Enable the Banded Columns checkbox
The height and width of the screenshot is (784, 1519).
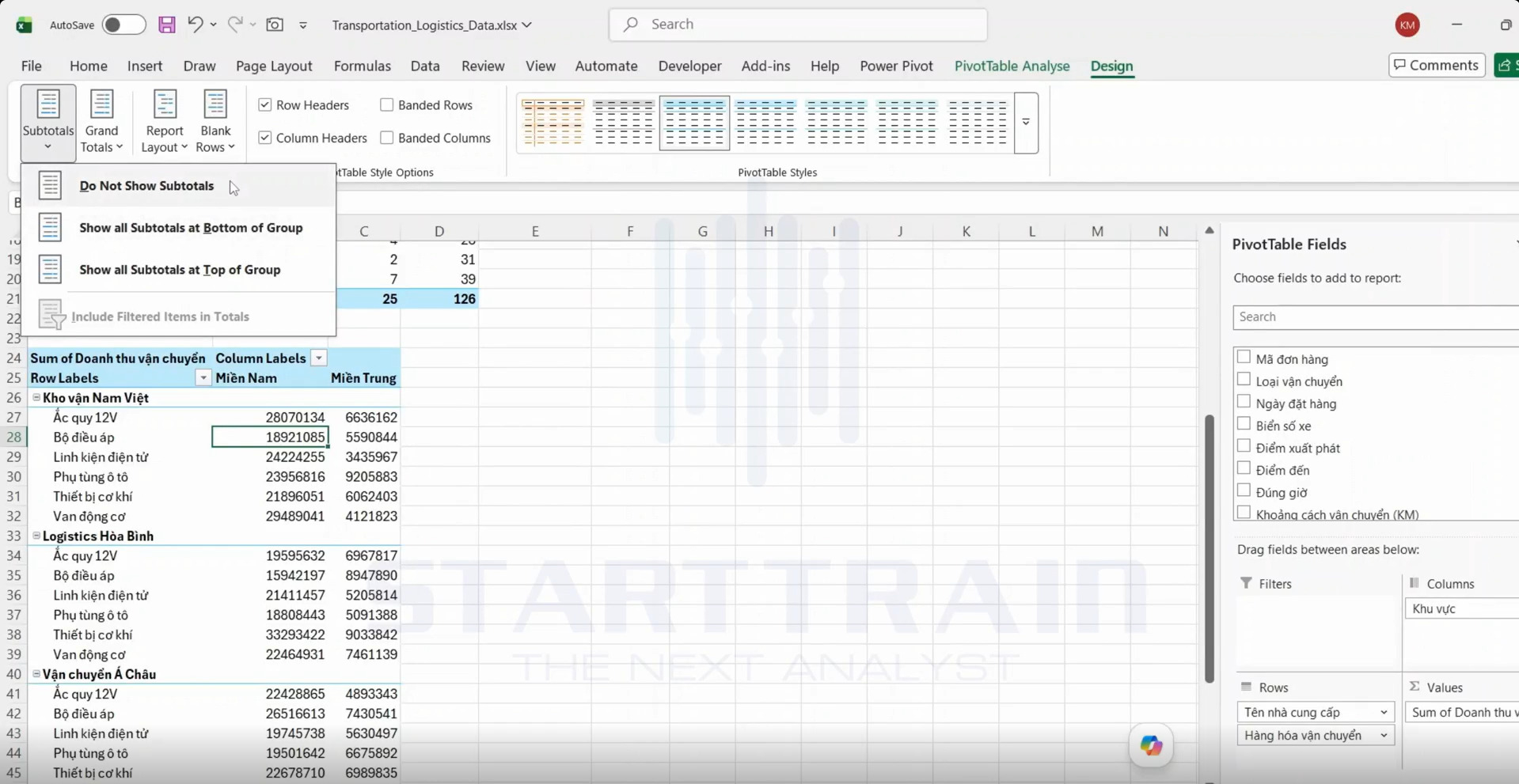click(x=386, y=138)
